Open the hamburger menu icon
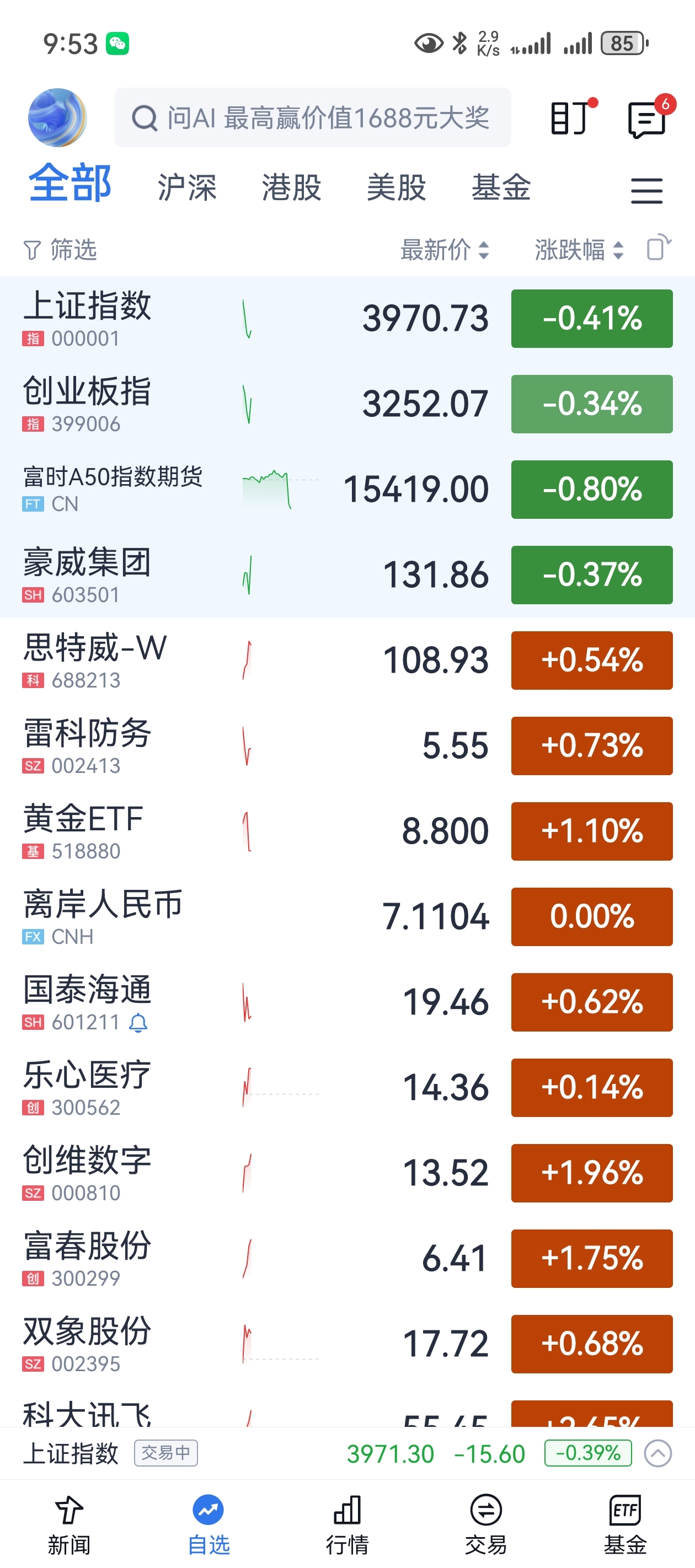 tap(646, 191)
